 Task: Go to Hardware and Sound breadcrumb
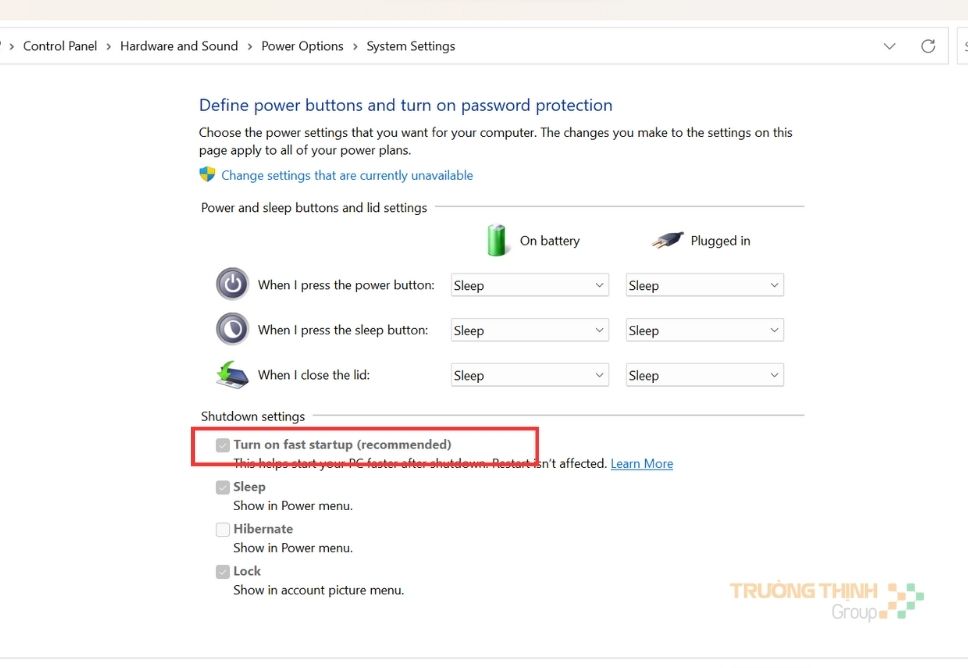pyautogui.click(x=179, y=46)
